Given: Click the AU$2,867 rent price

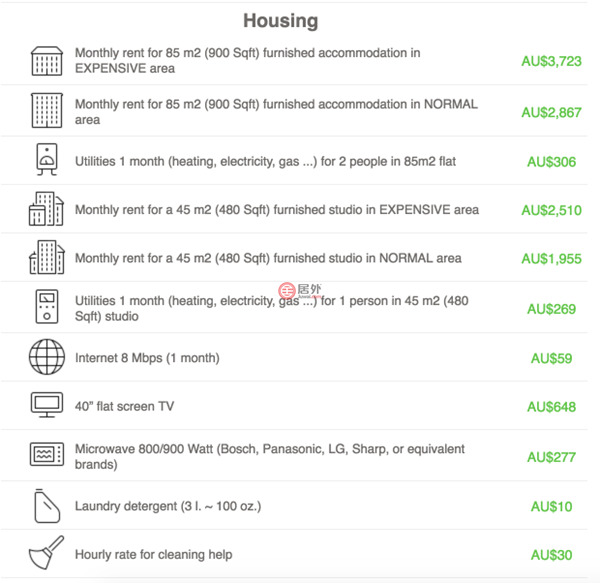Looking at the screenshot, I should coord(551,112).
